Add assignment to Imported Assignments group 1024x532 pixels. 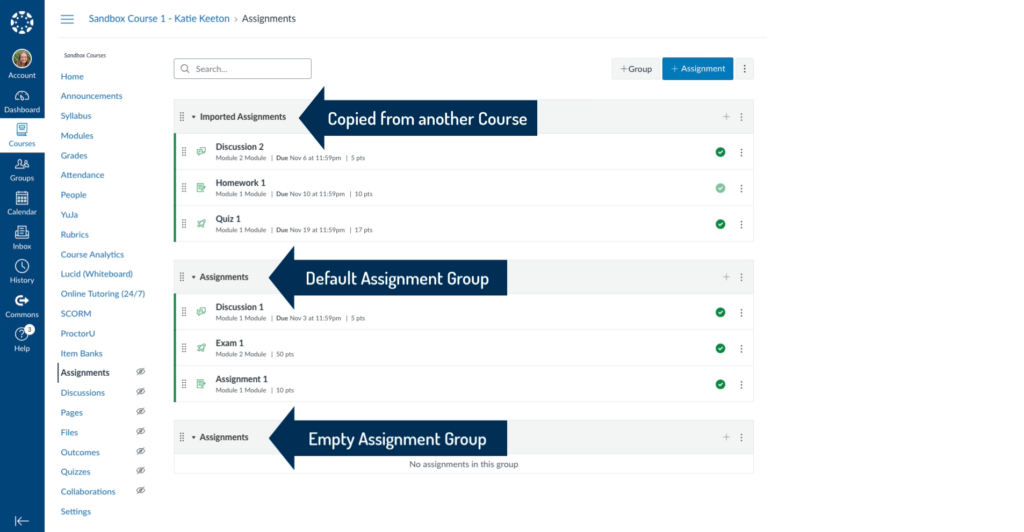(726, 117)
